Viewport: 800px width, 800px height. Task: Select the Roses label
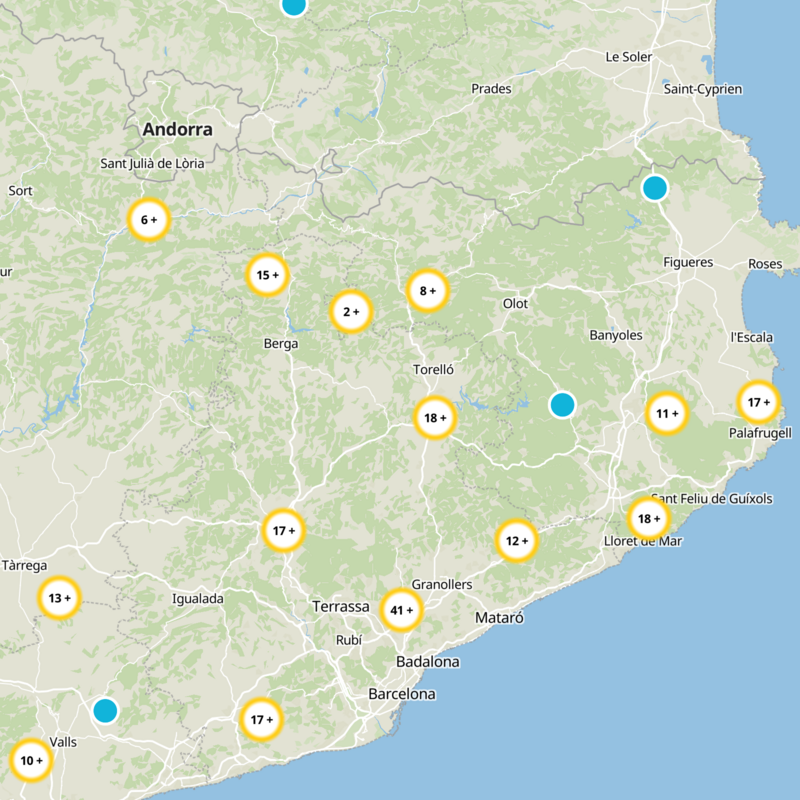(765, 264)
